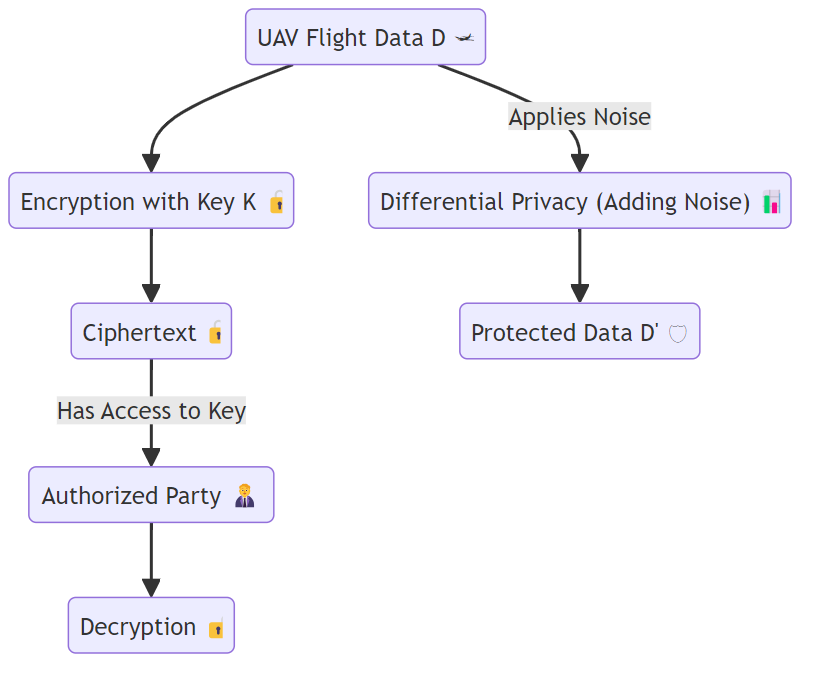The height and width of the screenshot is (684, 820).
Task: Click the lock icon next to Decryption
Action: point(215,628)
